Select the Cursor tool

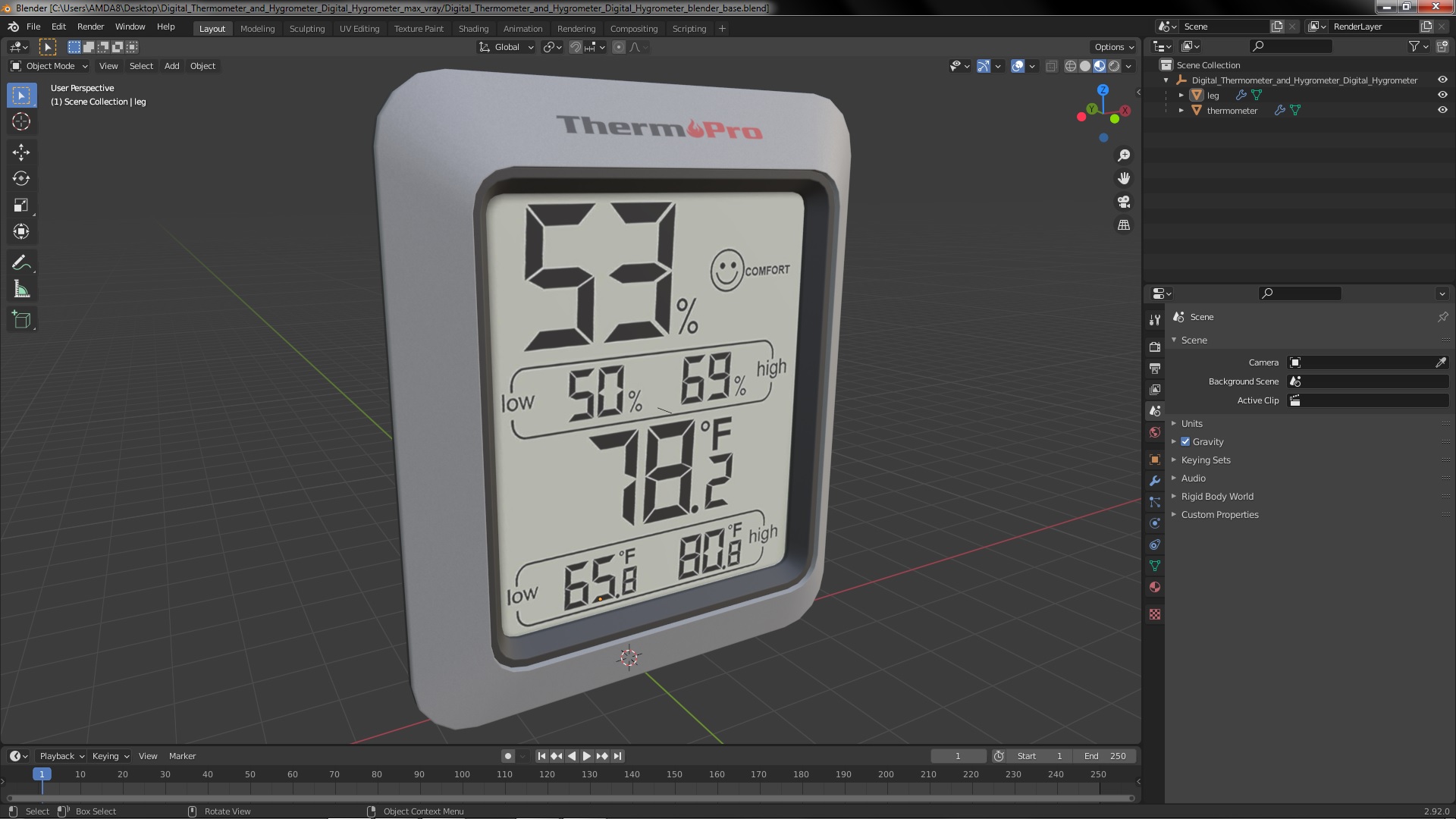coord(21,121)
